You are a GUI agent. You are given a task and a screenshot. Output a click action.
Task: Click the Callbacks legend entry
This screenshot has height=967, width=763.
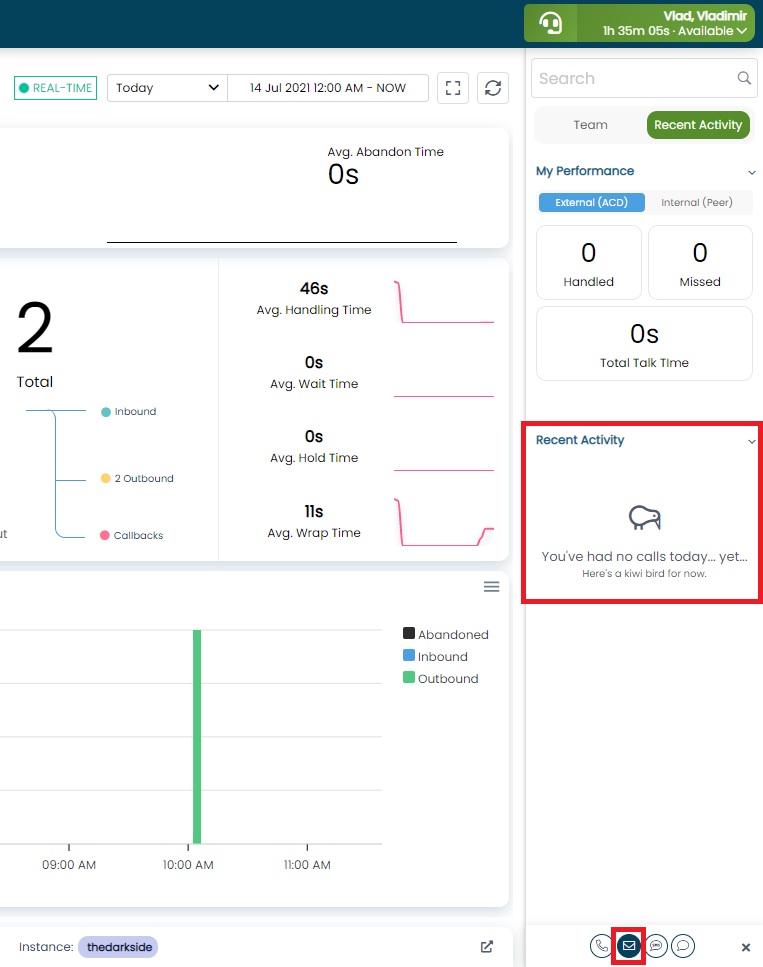[131, 535]
